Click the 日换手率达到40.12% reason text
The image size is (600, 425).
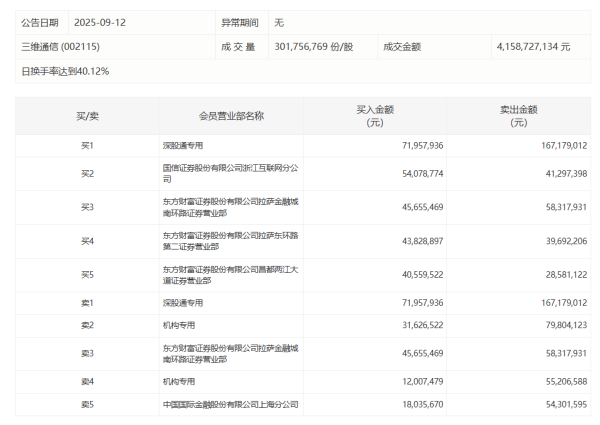pos(65,72)
